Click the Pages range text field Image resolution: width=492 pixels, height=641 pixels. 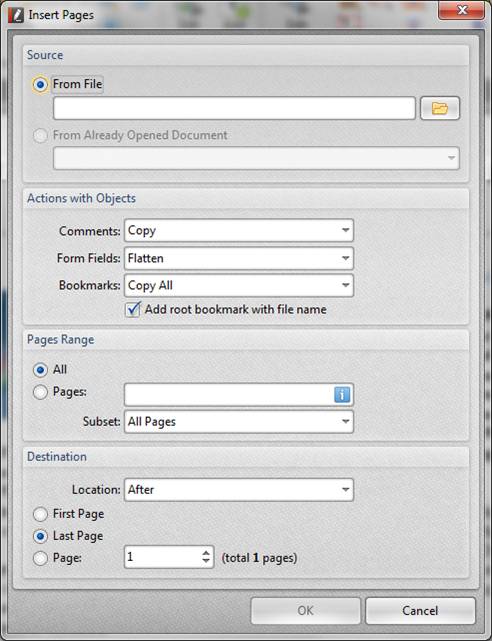coord(229,395)
